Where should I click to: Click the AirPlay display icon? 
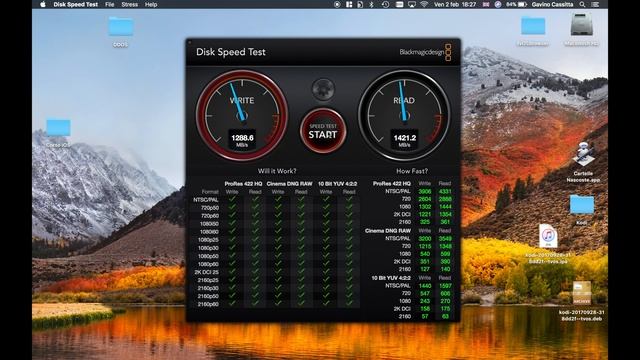(412, 4)
